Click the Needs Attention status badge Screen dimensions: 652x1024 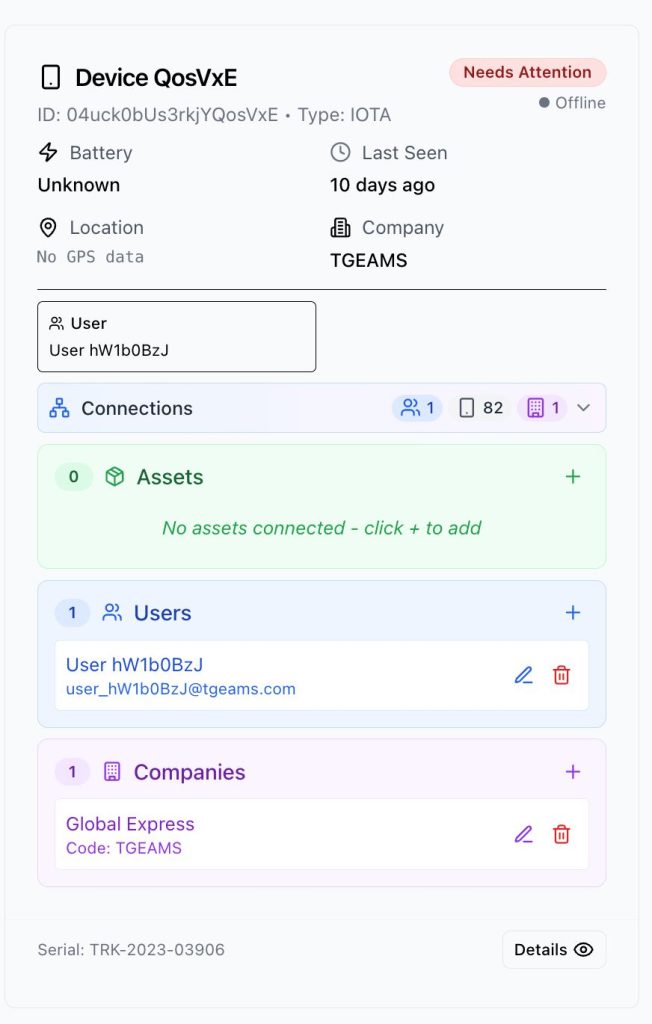tap(527, 72)
